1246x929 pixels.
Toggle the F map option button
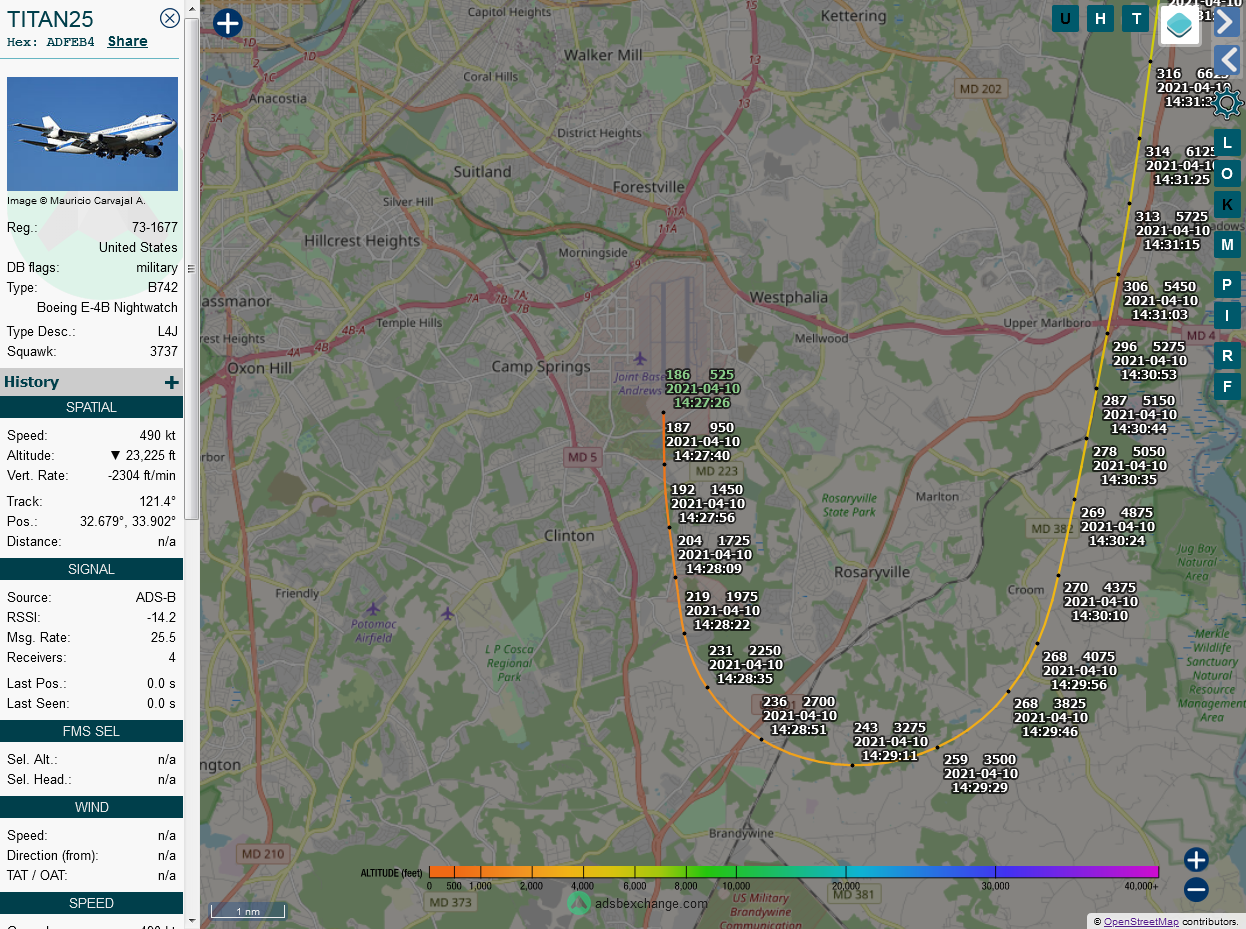click(x=1227, y=386)
